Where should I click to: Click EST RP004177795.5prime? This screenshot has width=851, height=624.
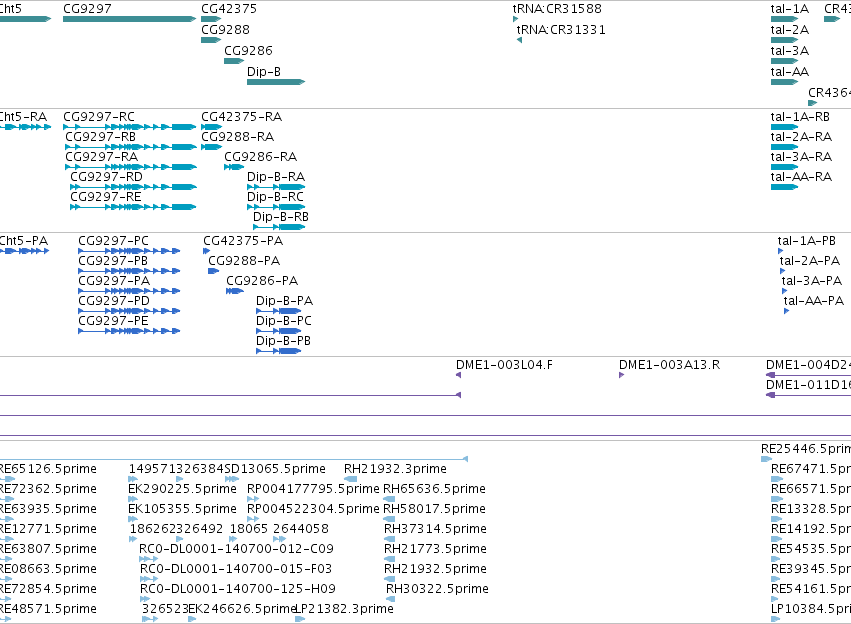pyautogui.click(x=253, y=499)
